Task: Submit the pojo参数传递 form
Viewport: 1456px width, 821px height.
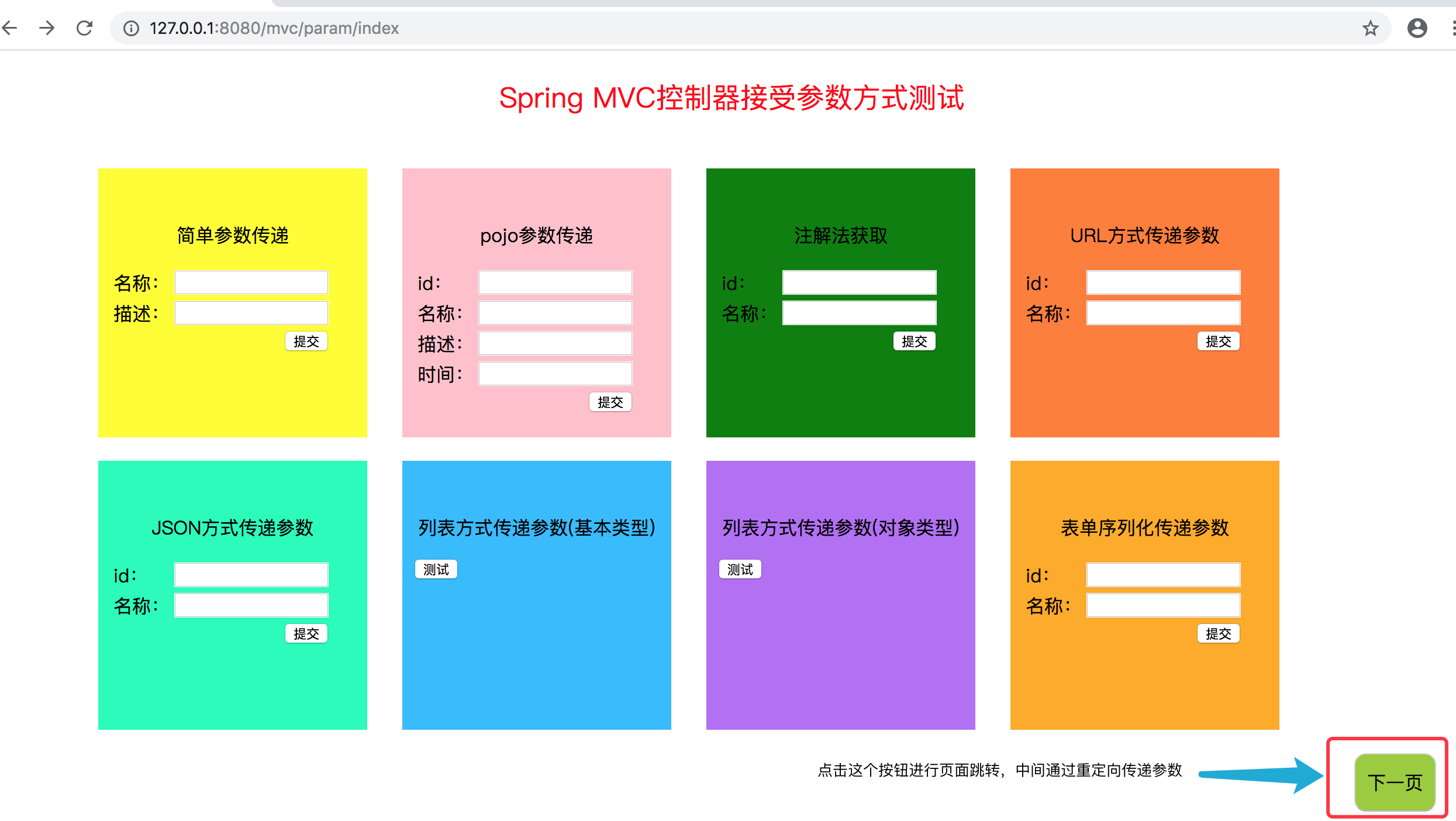Action: click(610, 402)
